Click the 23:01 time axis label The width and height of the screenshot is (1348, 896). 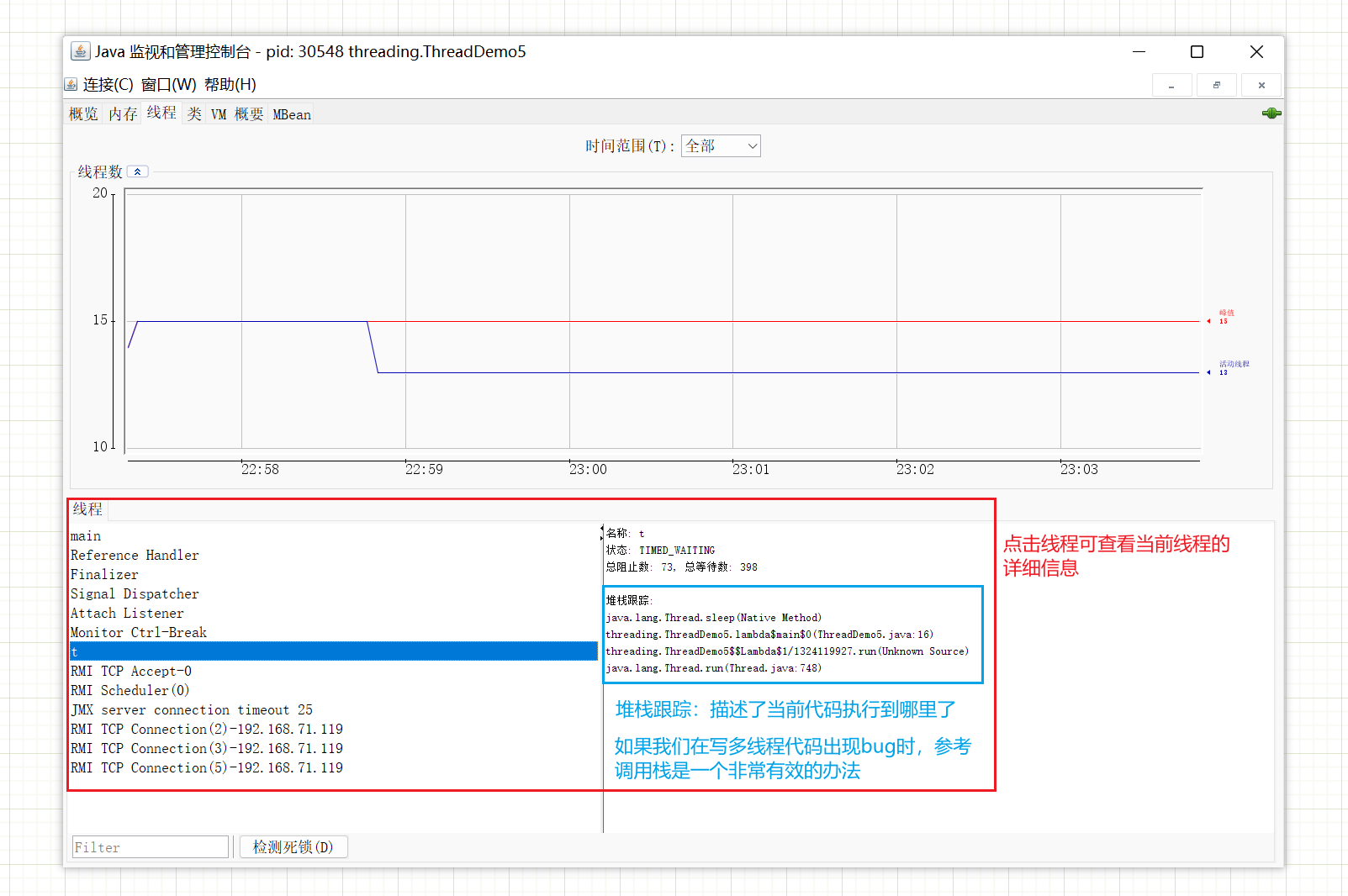[x=751, y=470]
